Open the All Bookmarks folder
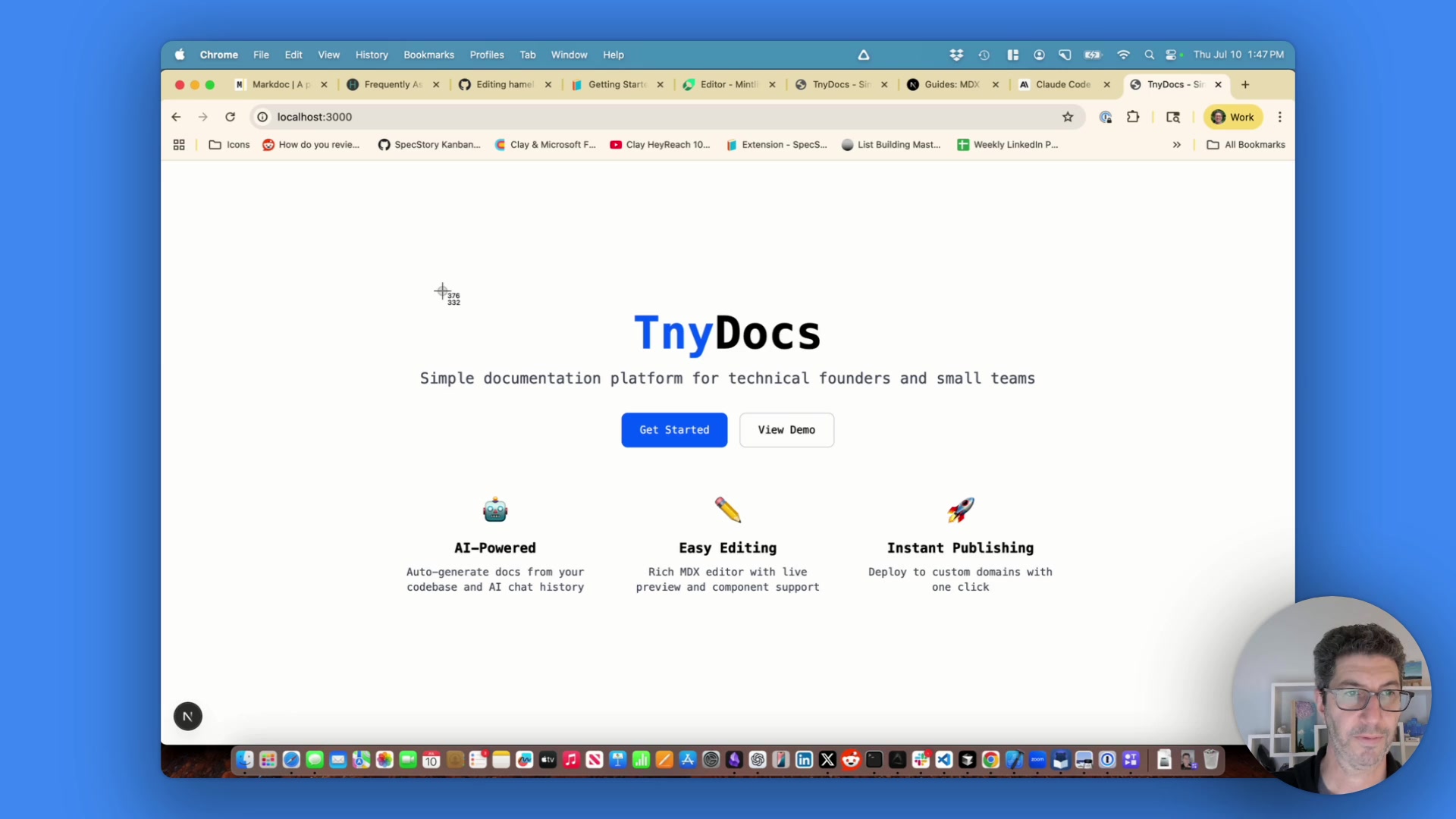The width and height of the screenshot is (1456, 819). click(x=1246, y=145)
